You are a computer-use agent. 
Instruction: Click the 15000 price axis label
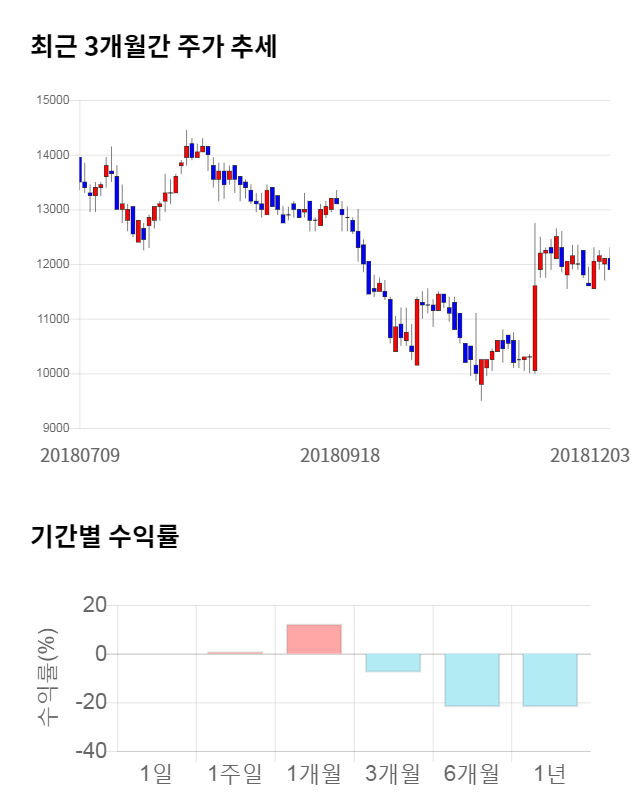coord(52,100)
